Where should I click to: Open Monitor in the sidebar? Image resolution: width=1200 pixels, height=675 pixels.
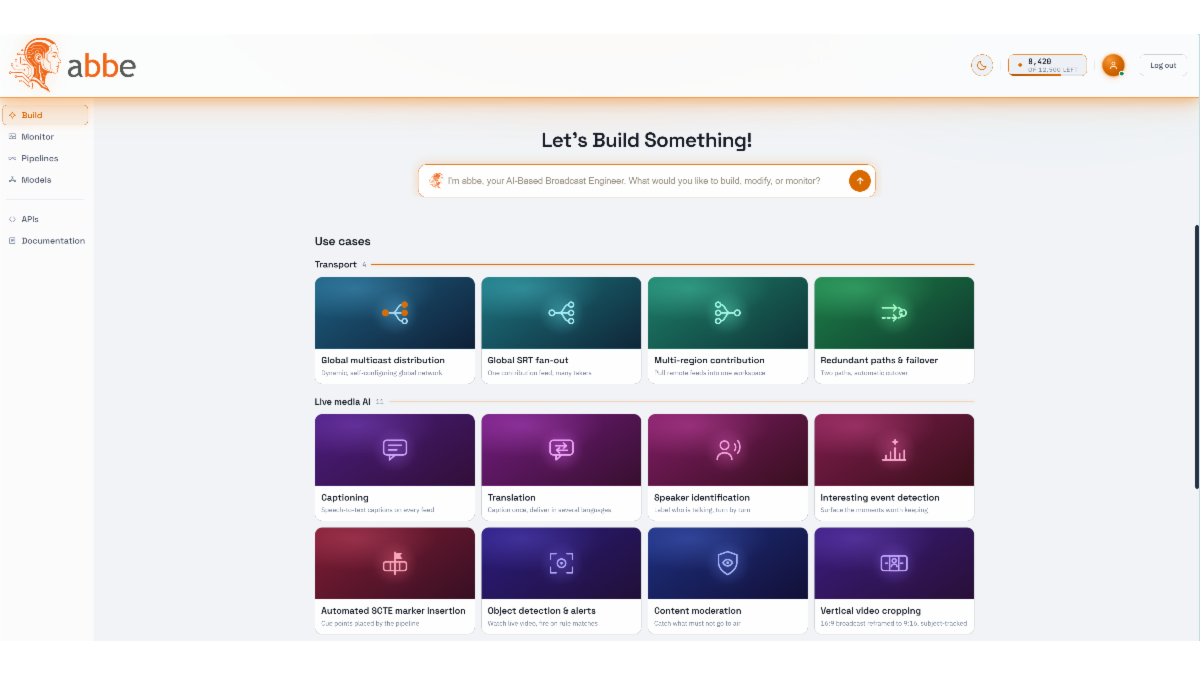click(45, 137)
